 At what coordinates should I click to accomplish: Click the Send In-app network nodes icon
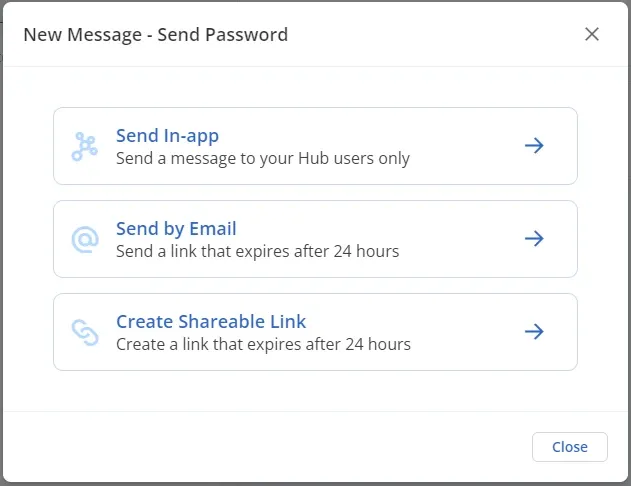tap(85, 146)
